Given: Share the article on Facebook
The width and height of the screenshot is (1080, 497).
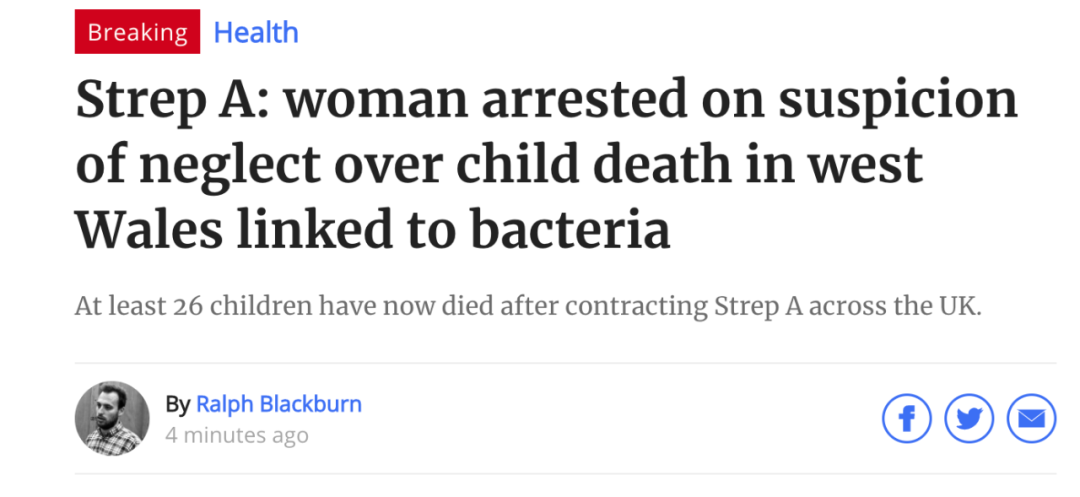Looking at the screenshot, I should click(906, 419).
